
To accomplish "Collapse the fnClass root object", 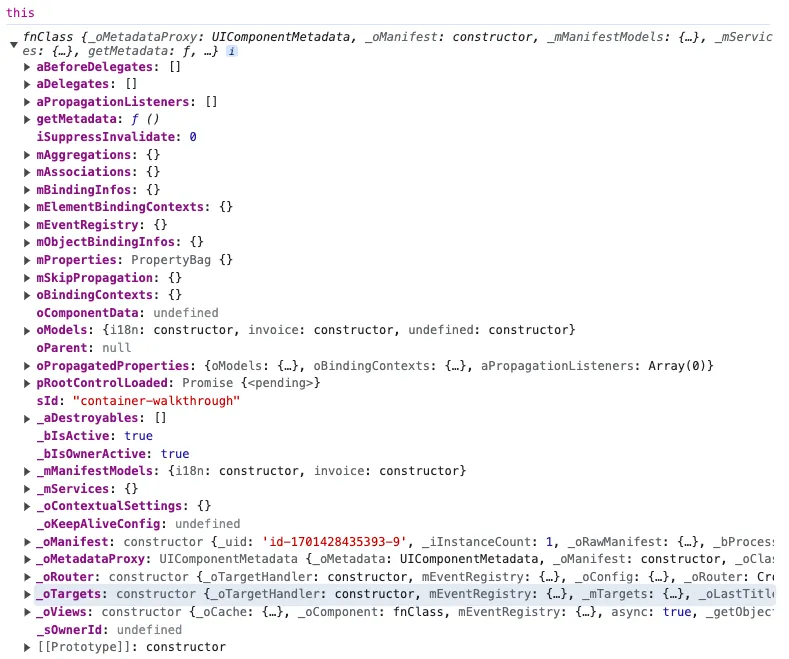I will click(x=14, y=45).
